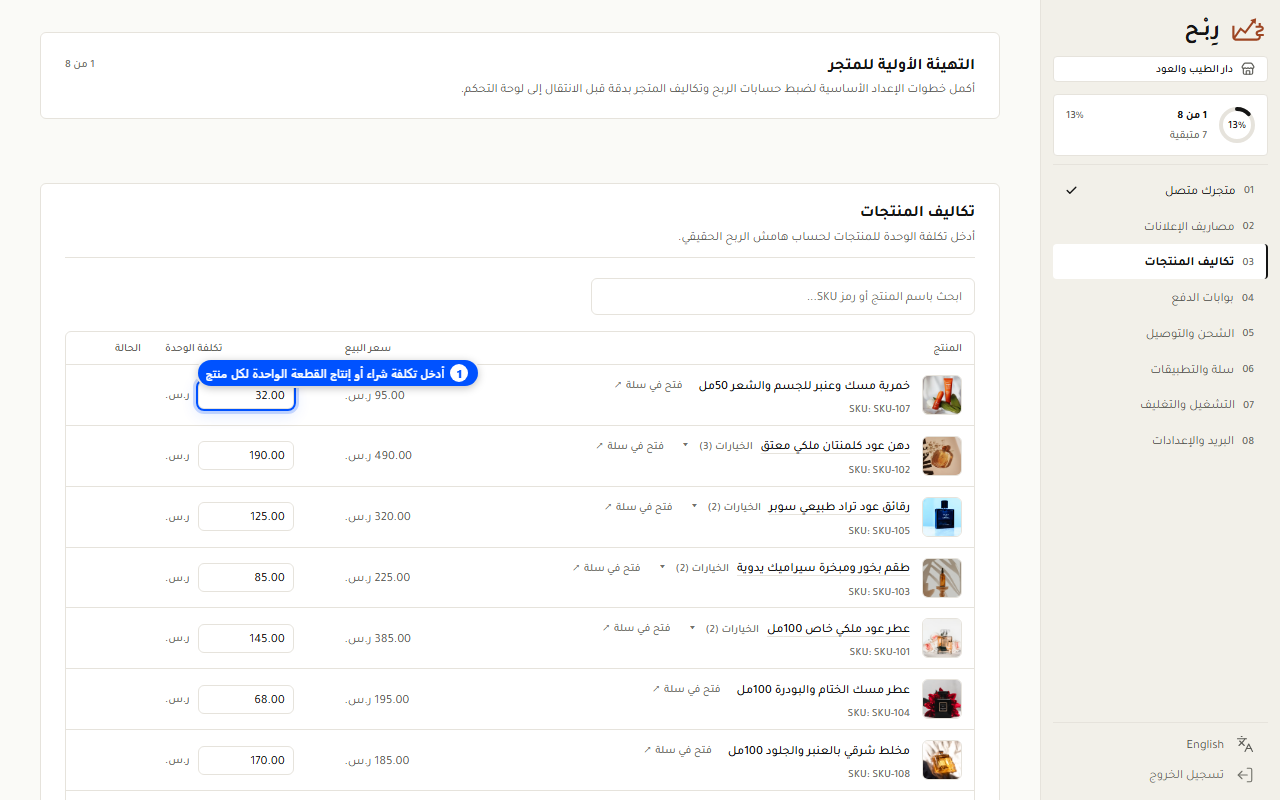
Task: Open خمرية مسك وعنبر in Salla
Action: pos(648,384)
